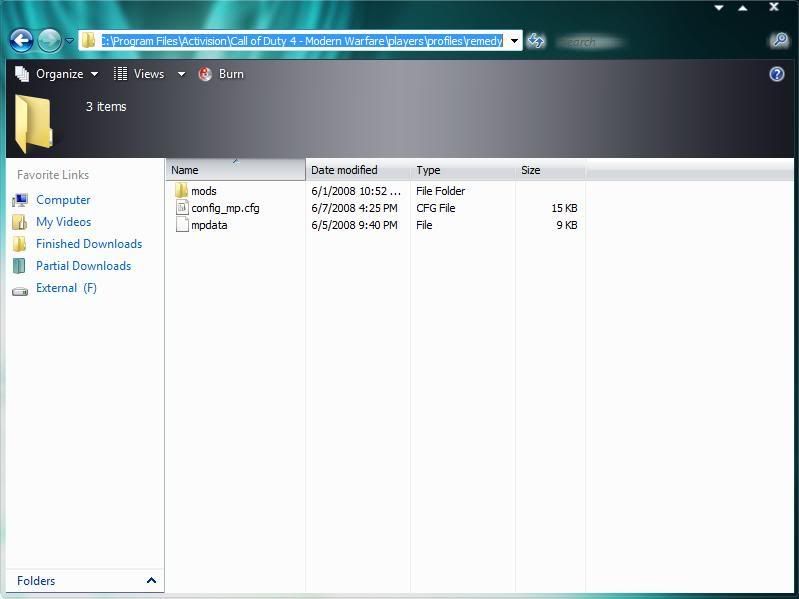Click the folder icon in address bar
799x599 pixels.
pos(88,40)
